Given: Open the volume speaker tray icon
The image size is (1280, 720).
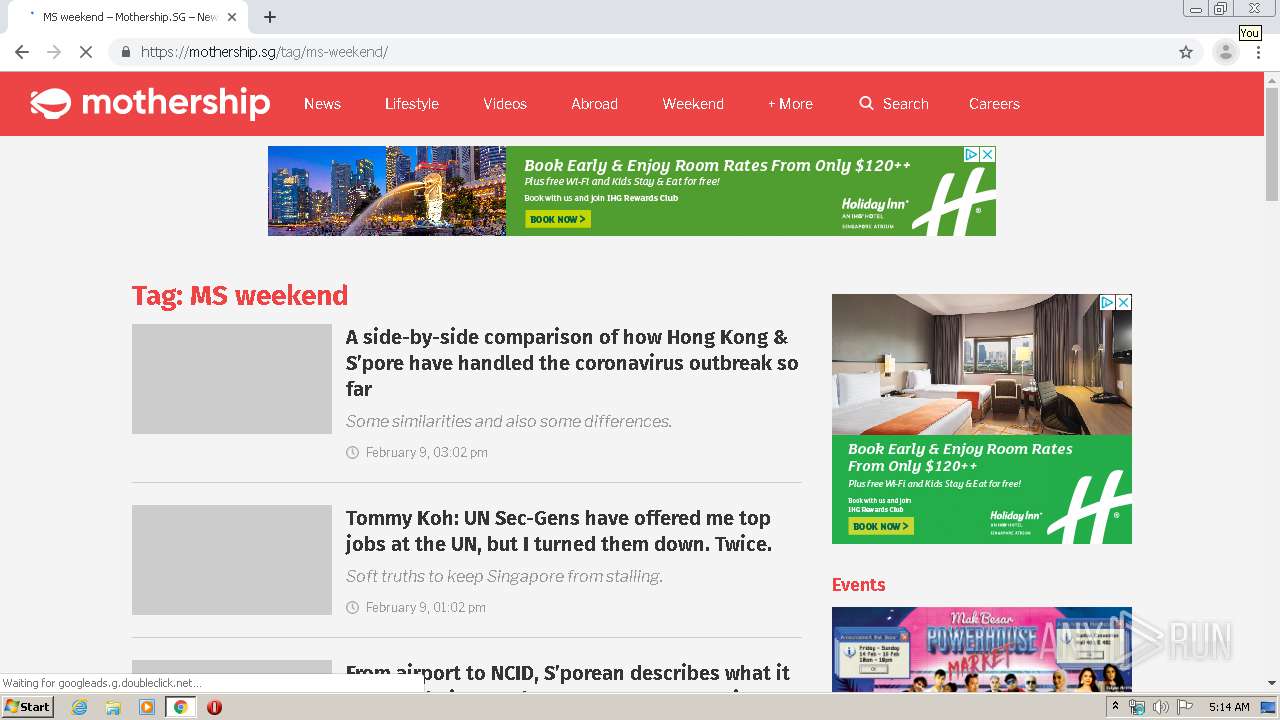Looking at the screenshot, I should coord(1160,707).
